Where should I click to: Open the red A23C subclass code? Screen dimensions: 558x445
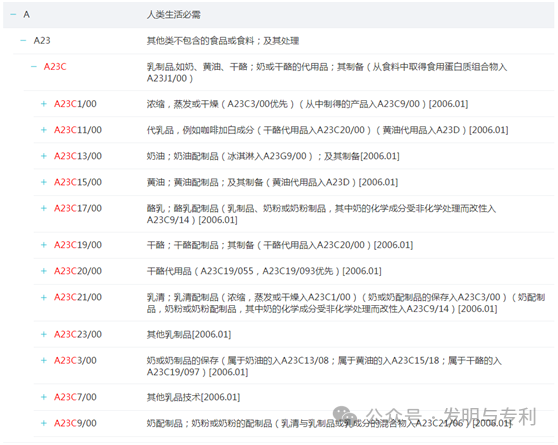coord(55,67)
